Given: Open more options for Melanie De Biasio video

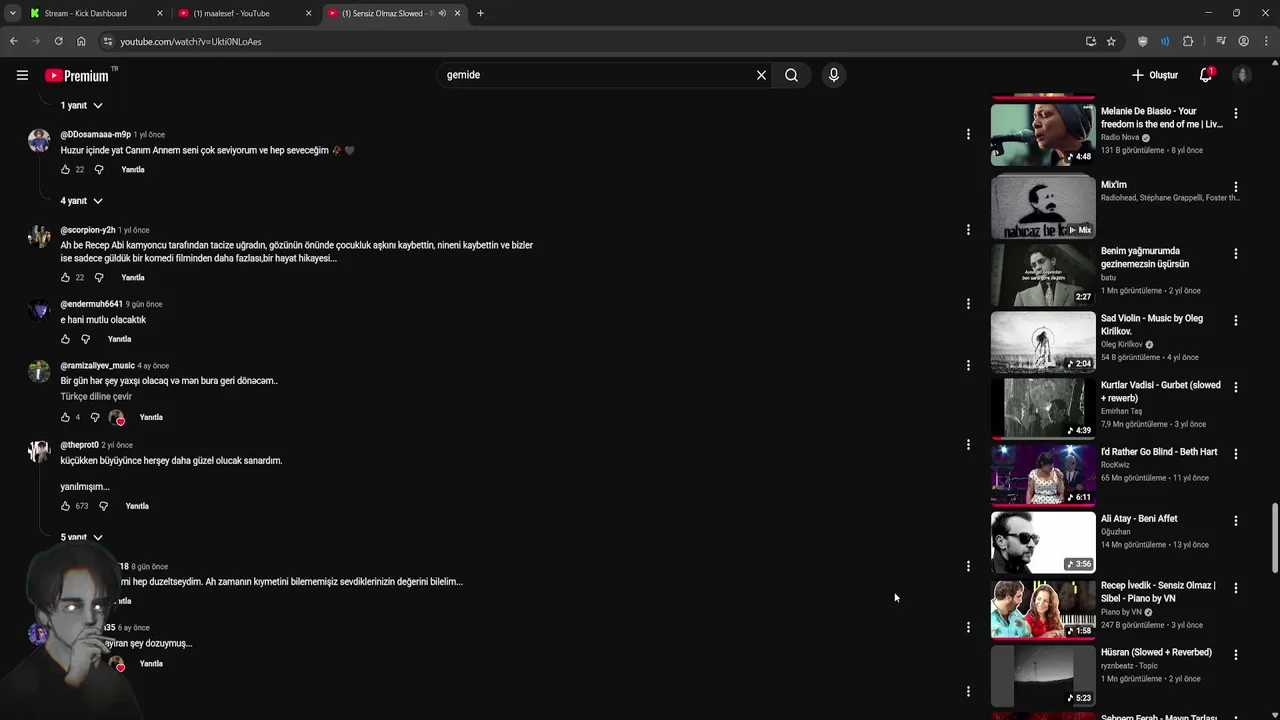Looking at the screenshot, I should [1236, 113].
